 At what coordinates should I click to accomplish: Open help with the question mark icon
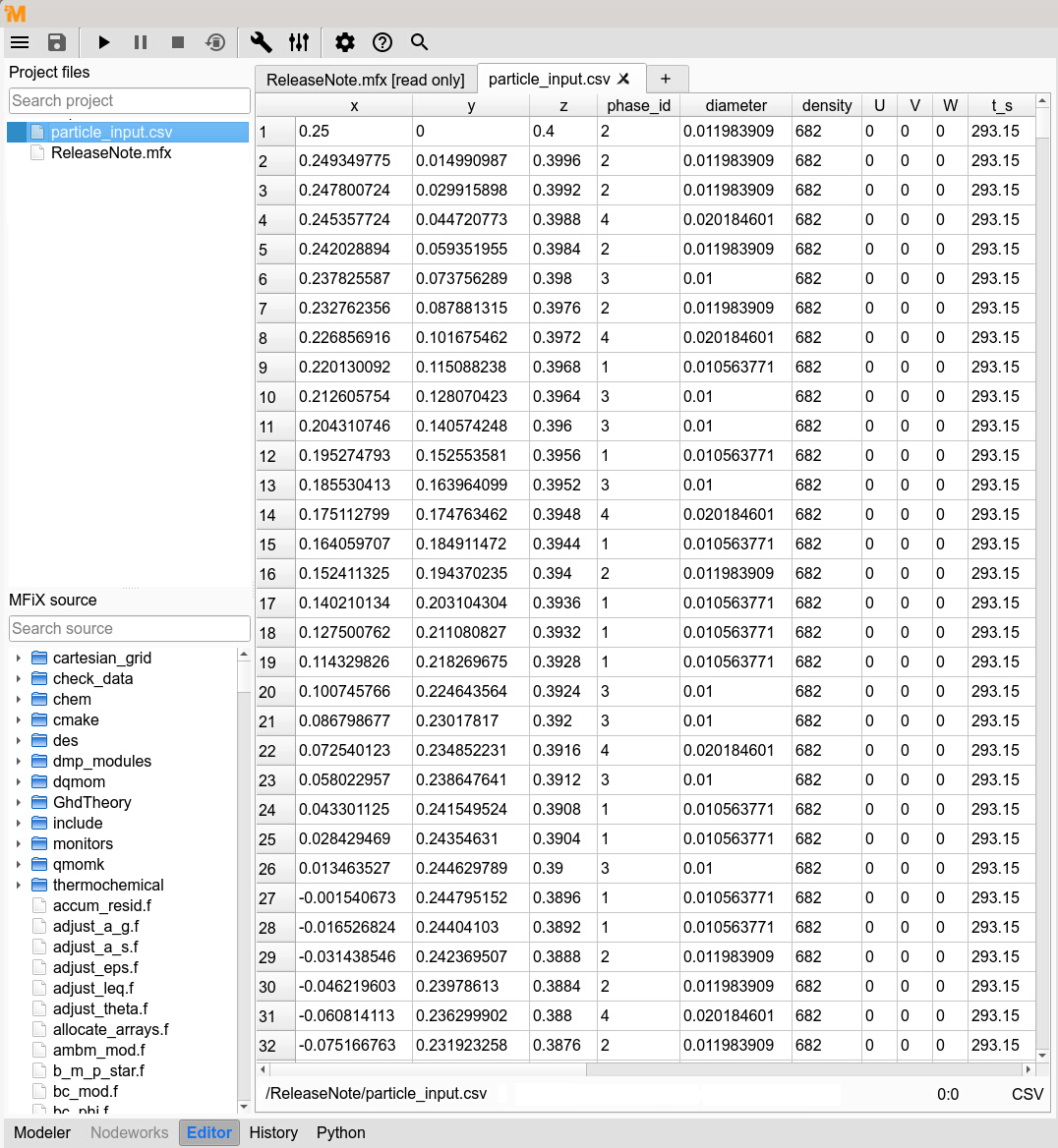tap(382, 42)
